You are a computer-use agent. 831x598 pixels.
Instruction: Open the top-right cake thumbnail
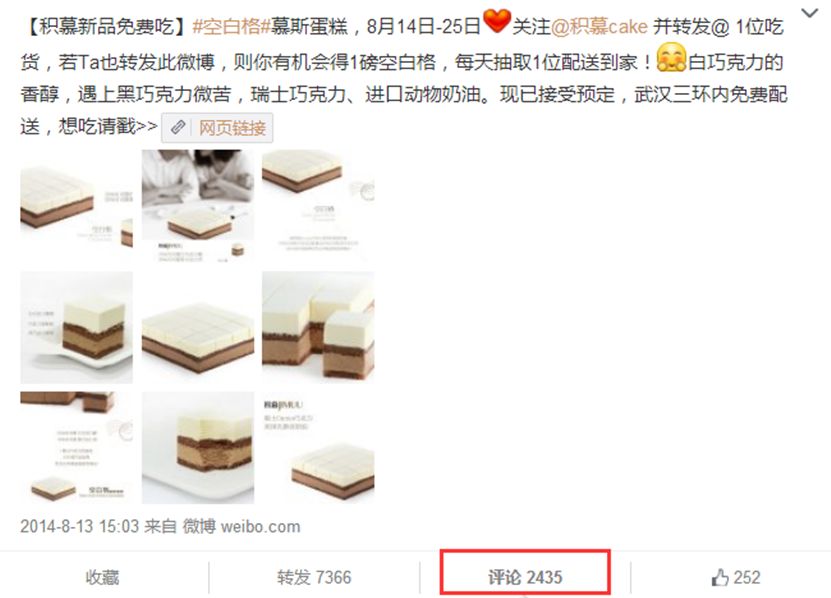pyautogui.click(x=318, y=206)
